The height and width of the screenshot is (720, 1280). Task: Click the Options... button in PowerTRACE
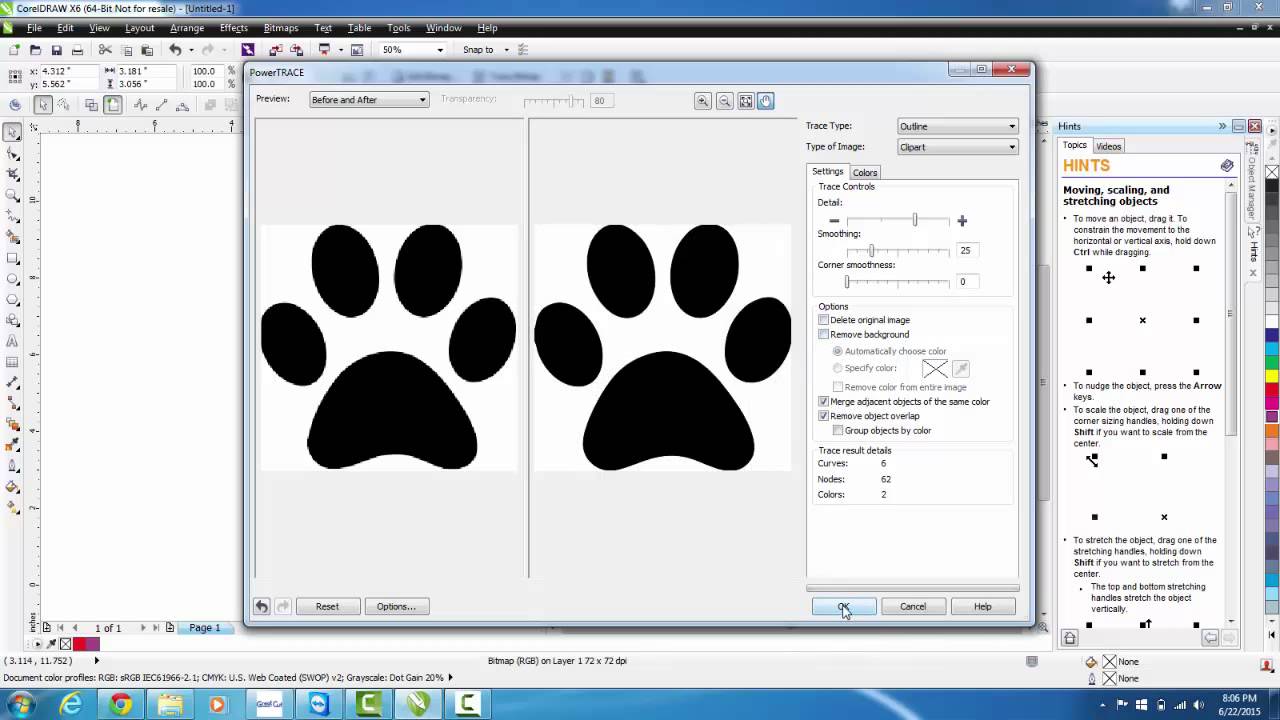click(396, 606)
